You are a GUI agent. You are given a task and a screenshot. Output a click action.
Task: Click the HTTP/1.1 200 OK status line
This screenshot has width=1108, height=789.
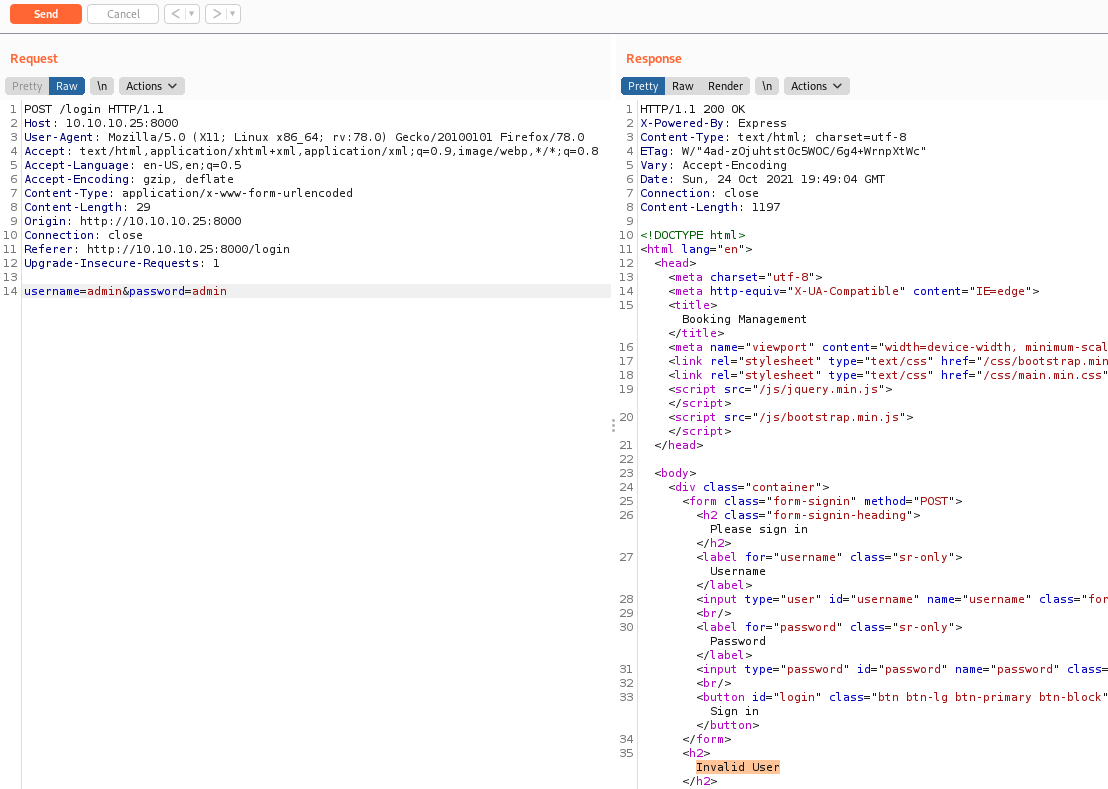(692, 109)
